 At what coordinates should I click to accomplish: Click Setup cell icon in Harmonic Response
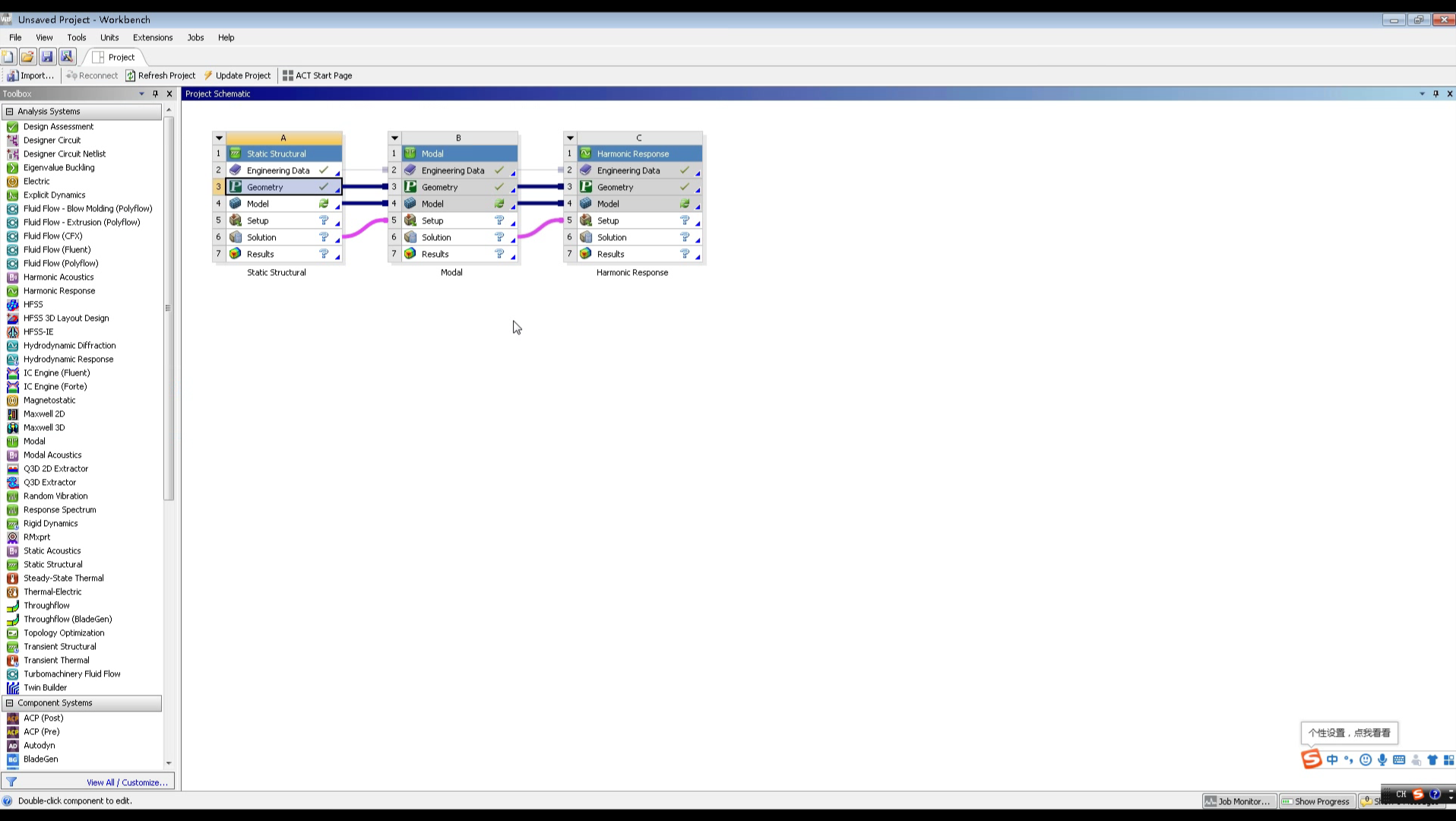[586, 220]
